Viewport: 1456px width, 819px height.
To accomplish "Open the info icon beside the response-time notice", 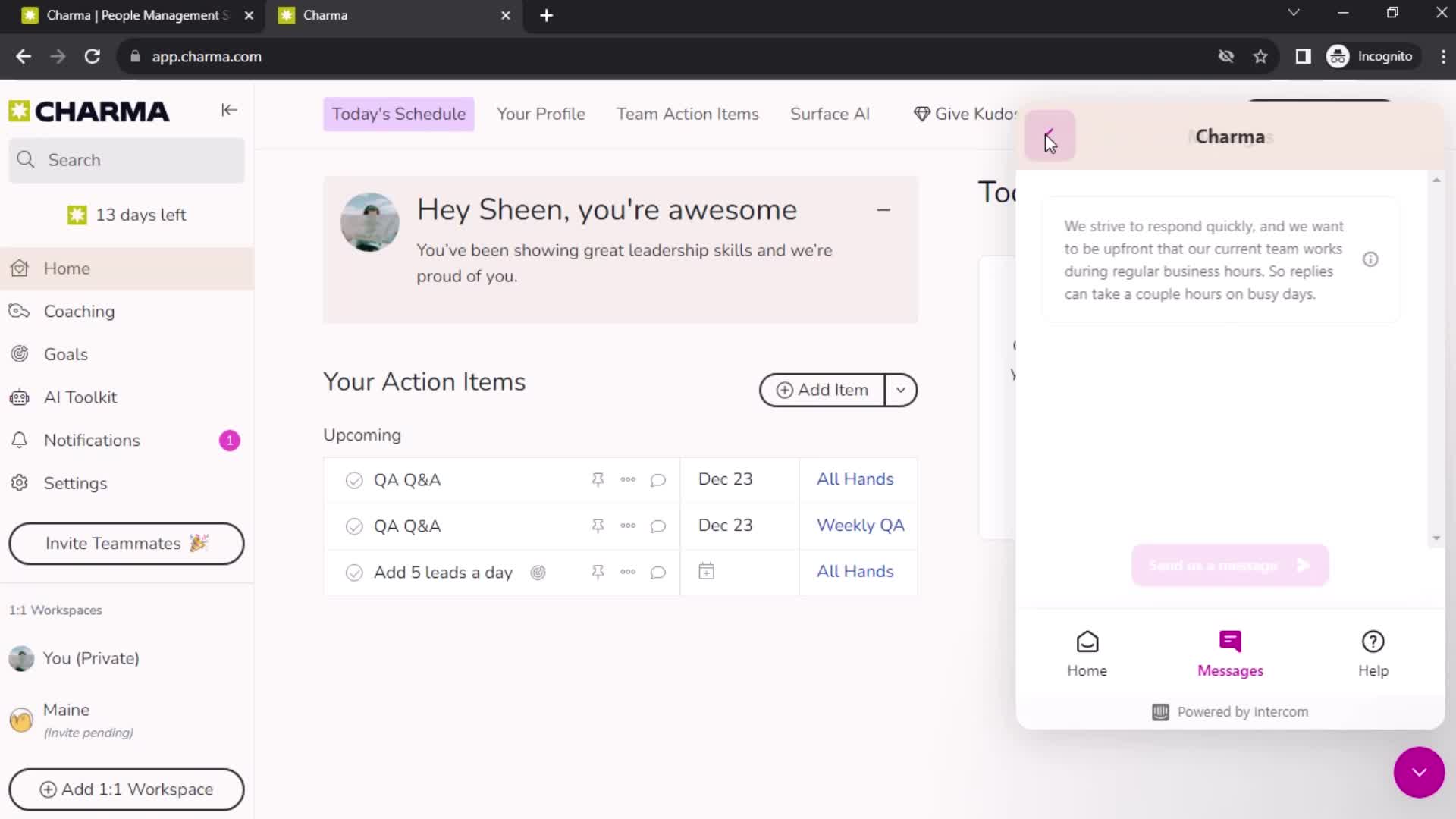I will (1370, 259).
